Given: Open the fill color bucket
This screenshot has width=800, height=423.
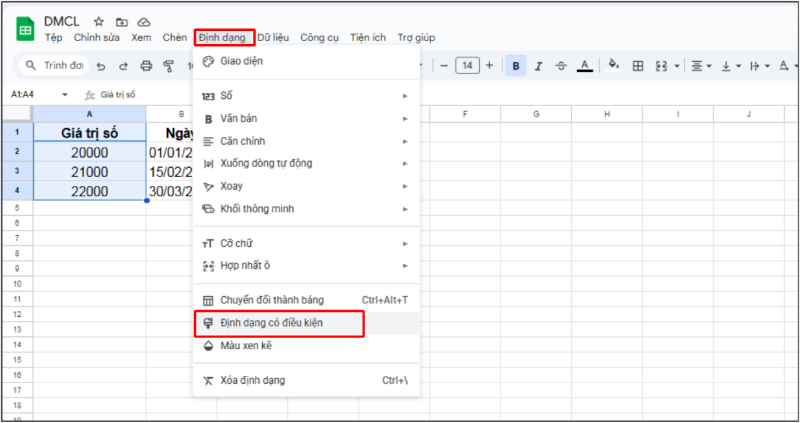Looking at the screenshot, I should click(x=614, y=65).
